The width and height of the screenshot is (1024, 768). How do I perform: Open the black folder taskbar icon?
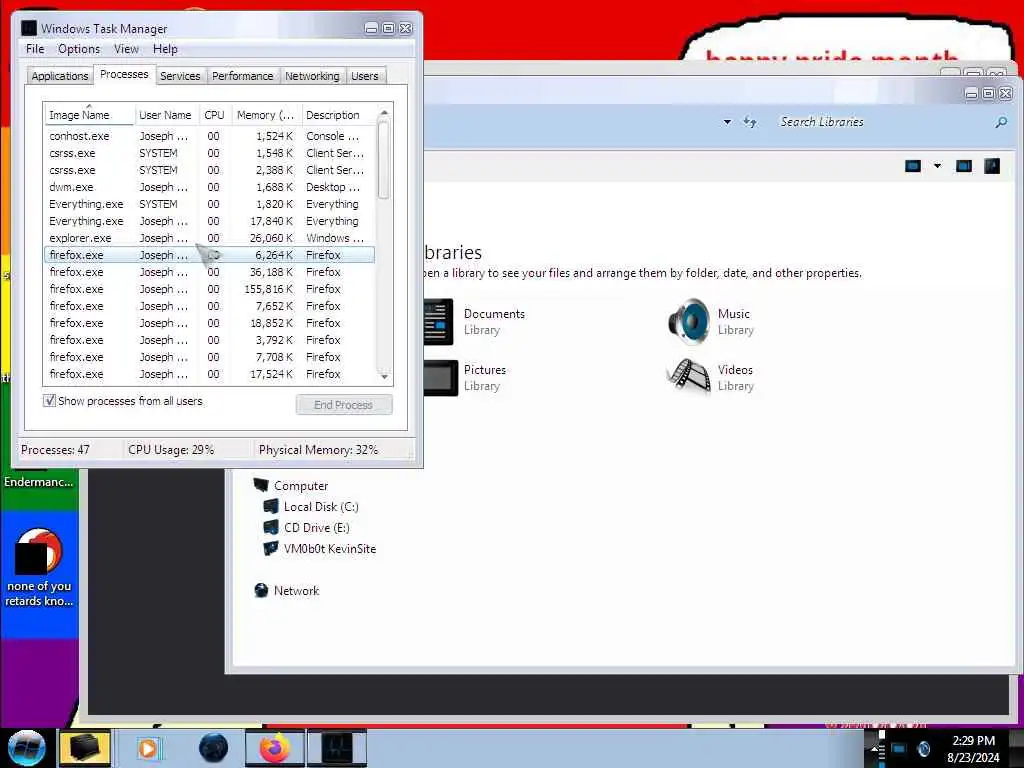(x=85, y=748)
